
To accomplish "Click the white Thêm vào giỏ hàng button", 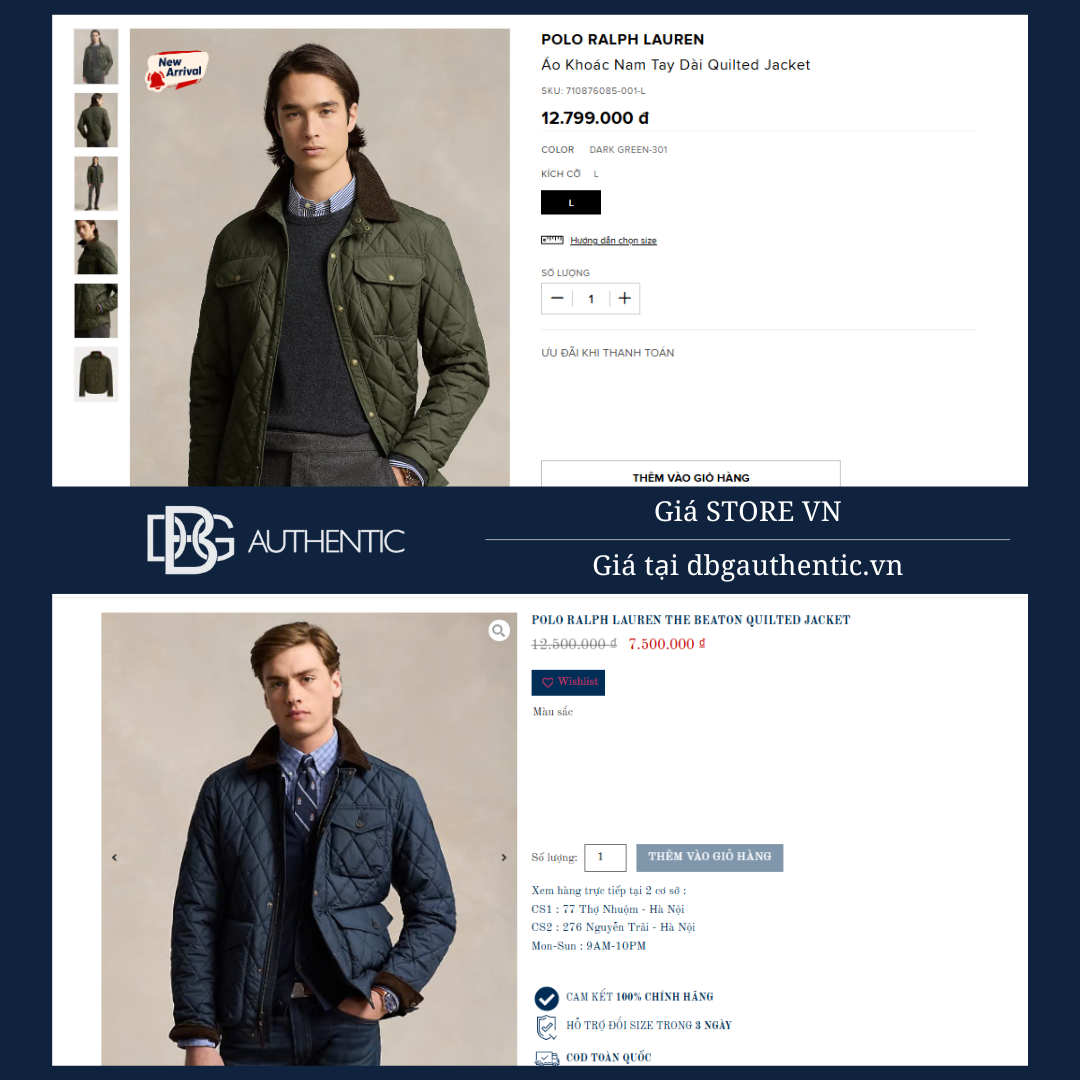I will pyautogui.click(x=690, y=474).
